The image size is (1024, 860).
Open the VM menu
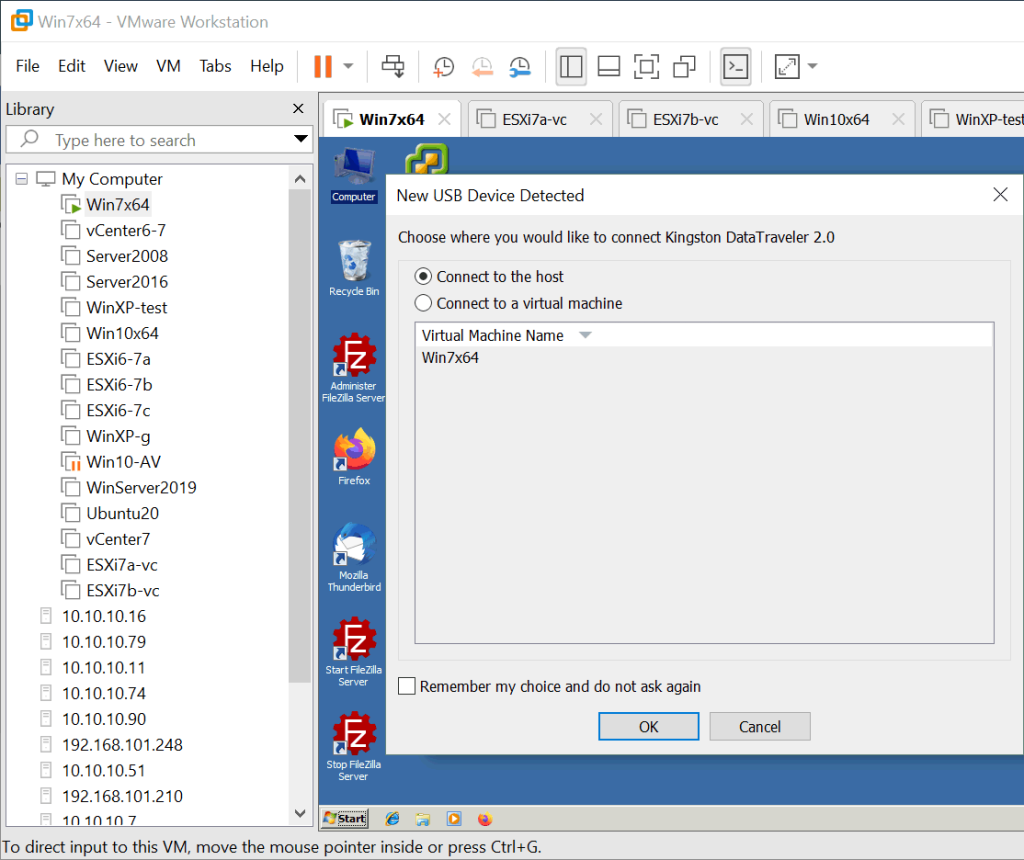(x=168, y=66)
